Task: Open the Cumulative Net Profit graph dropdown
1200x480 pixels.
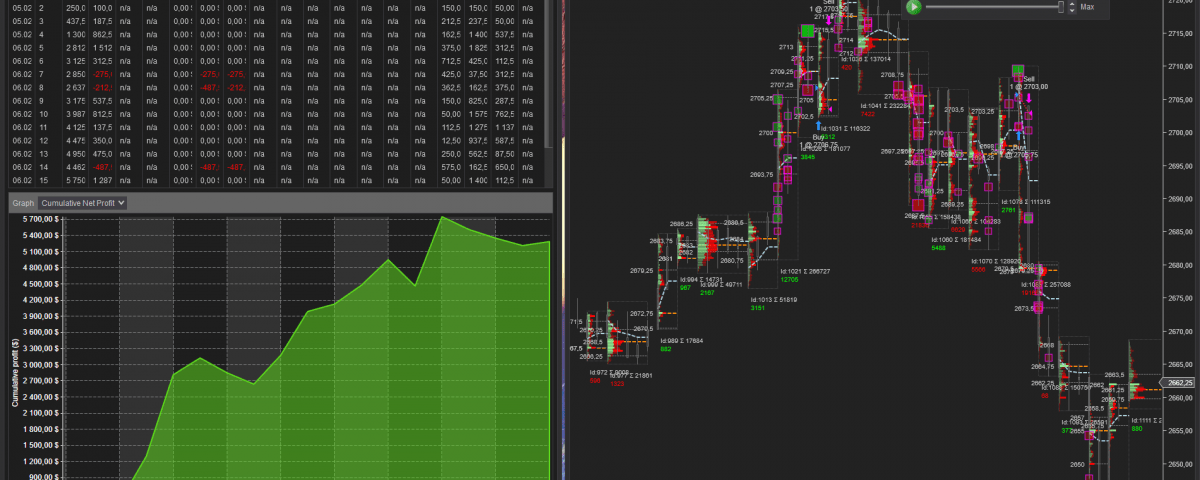Action: [x=83, y=202]
